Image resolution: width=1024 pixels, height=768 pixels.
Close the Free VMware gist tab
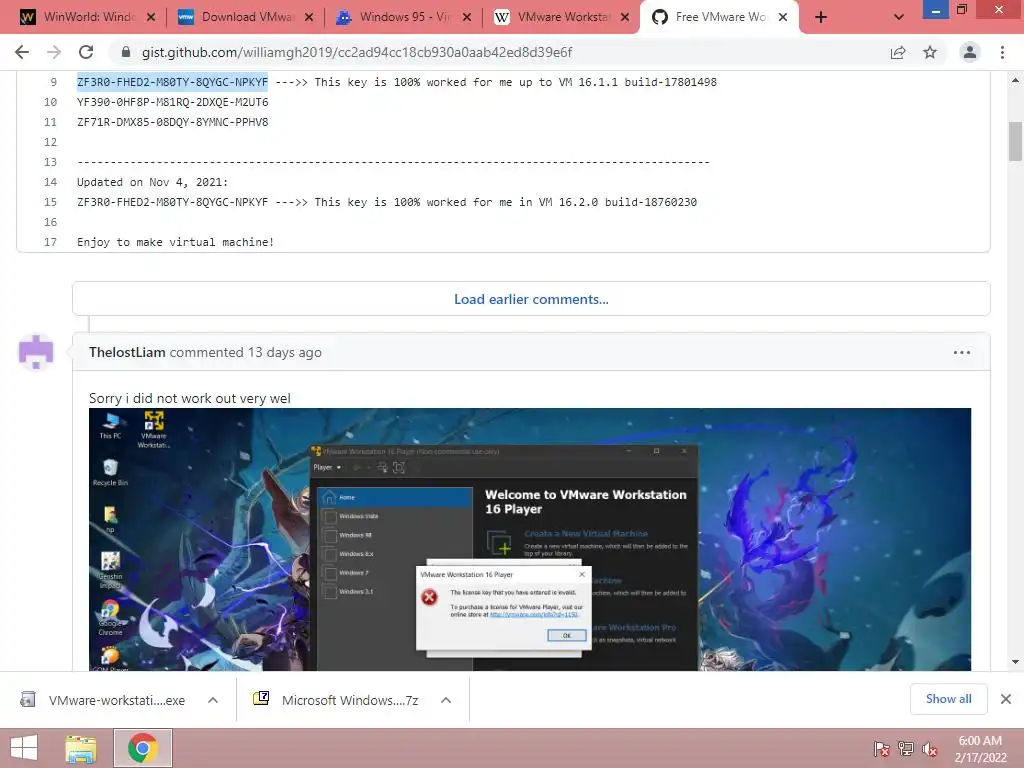[x=783, y=18]
